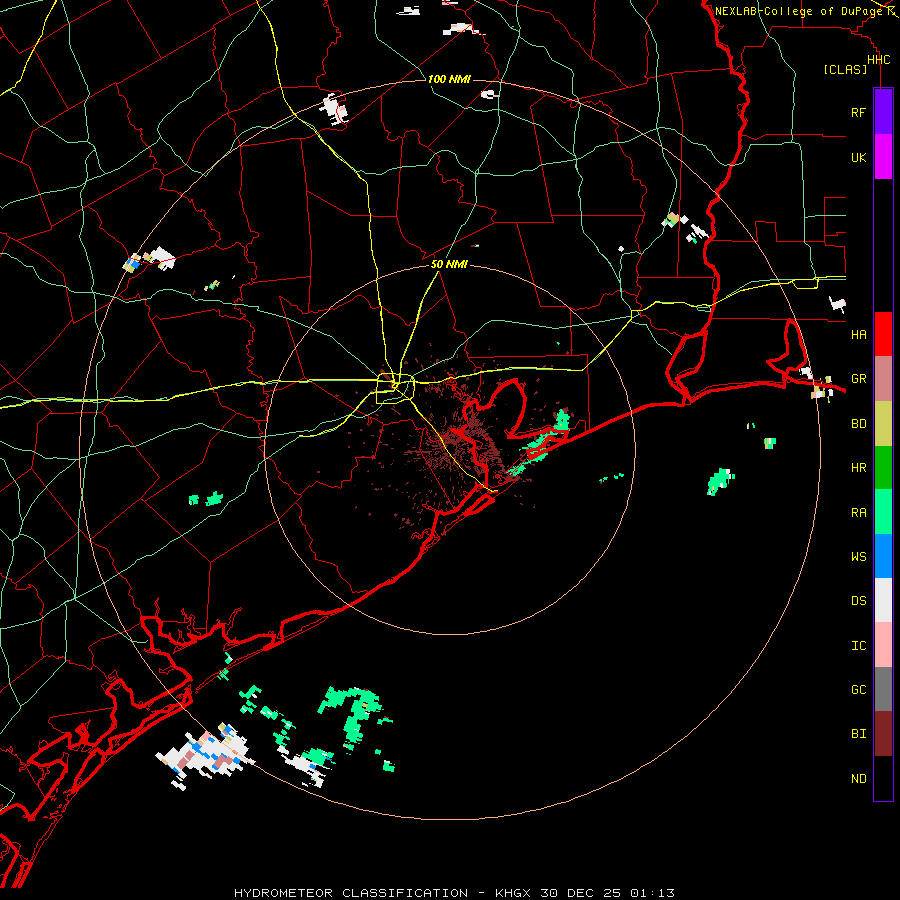Click the GR legend label

pyautogui.click(x=858, y=379)
